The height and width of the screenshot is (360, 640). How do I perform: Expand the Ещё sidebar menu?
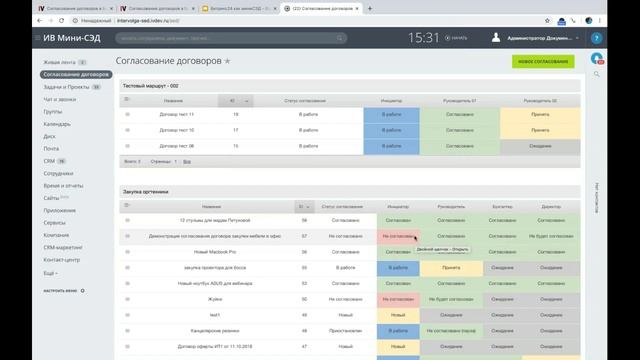click(x=51, y=273)
